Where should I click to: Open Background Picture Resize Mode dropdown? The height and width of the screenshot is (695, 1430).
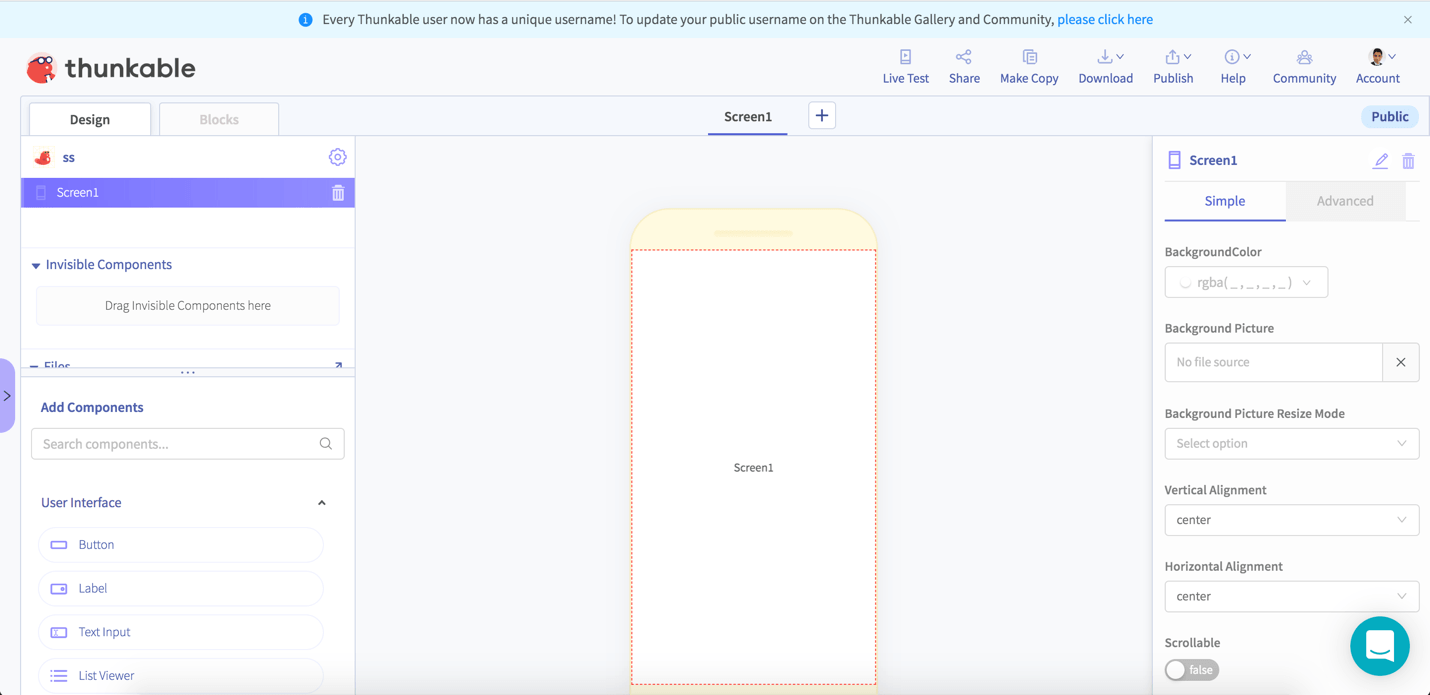1290,444
